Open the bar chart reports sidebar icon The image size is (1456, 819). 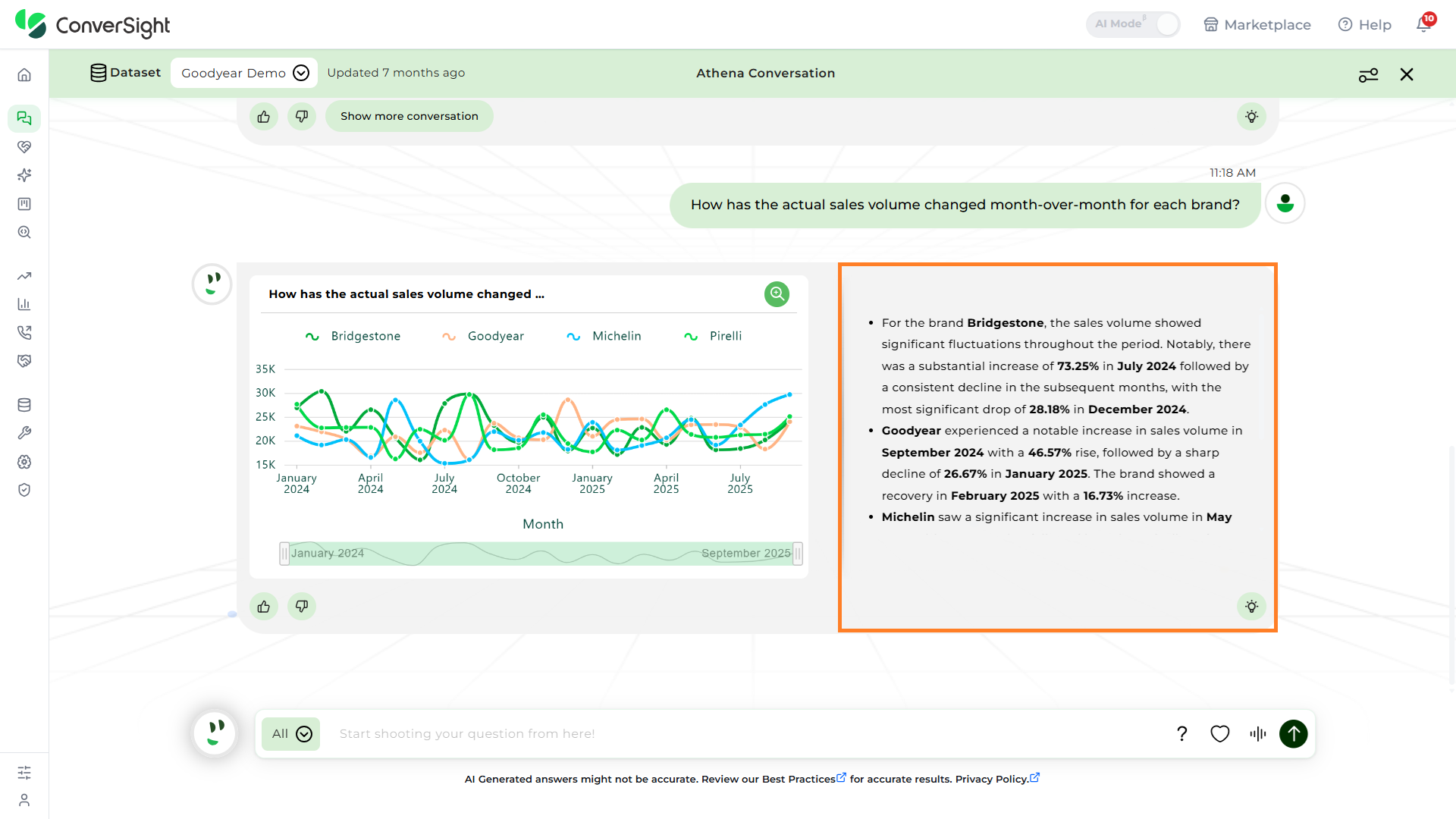[x=24, y=304]
